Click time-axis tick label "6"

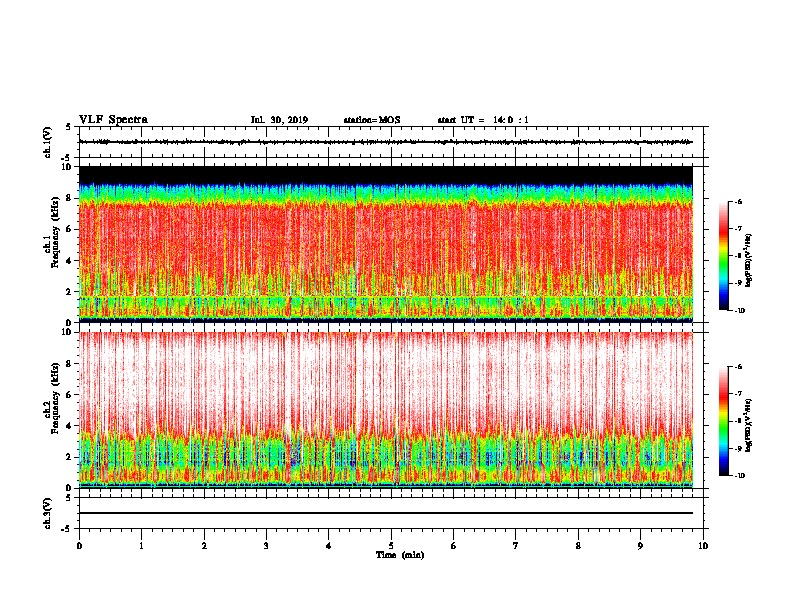454,546
